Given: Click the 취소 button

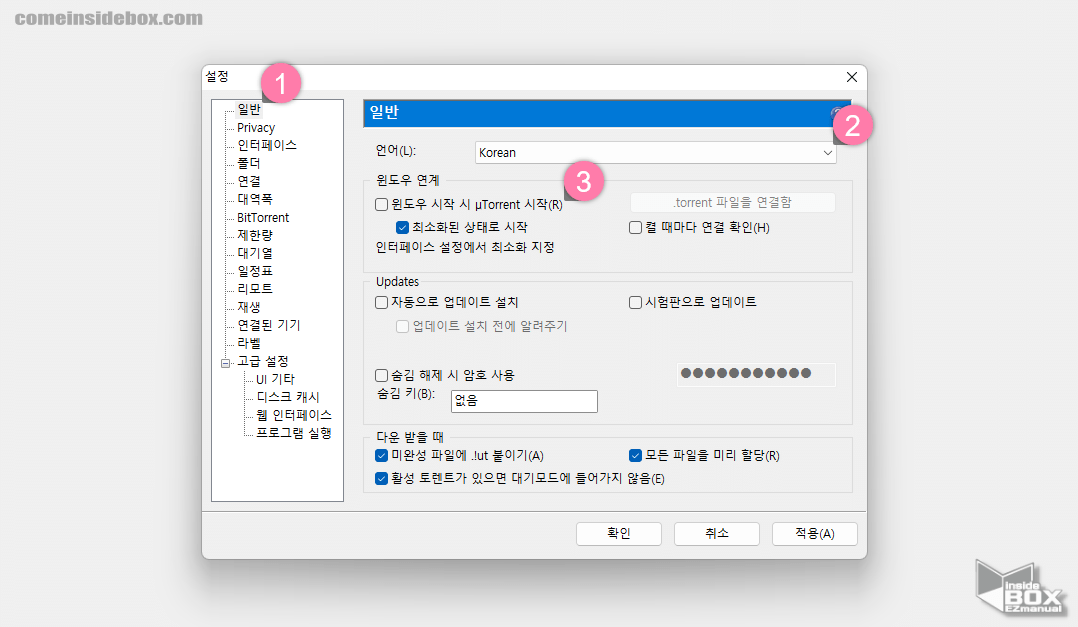Looking at the screenshot, I should click(x=717, y=534).
